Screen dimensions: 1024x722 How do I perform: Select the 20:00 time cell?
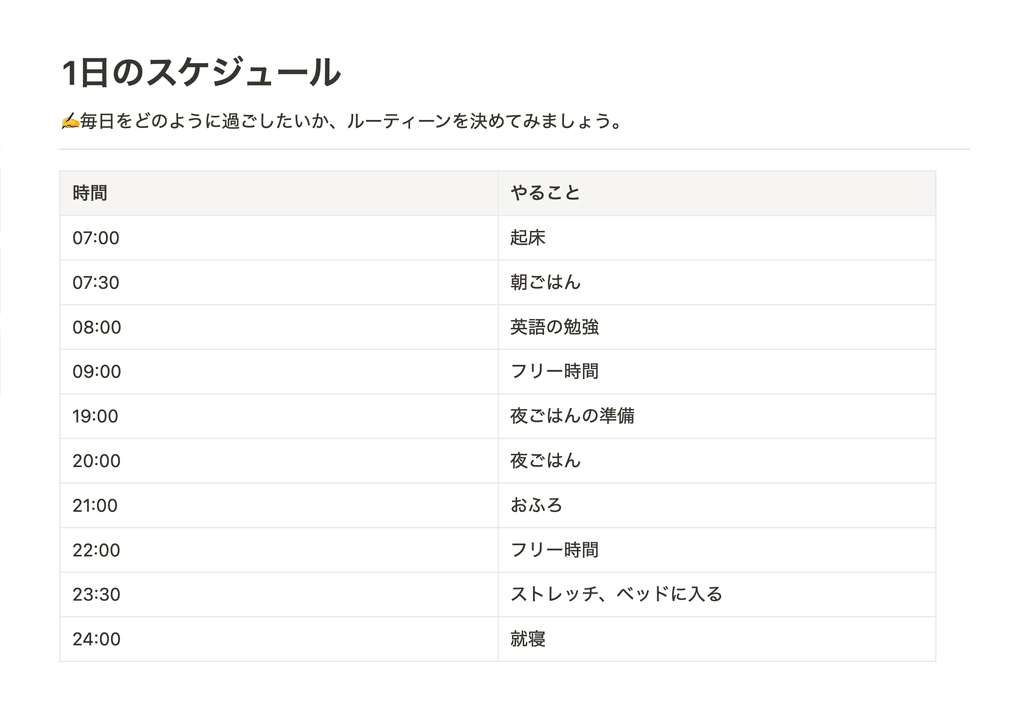[x=279, y=461]
